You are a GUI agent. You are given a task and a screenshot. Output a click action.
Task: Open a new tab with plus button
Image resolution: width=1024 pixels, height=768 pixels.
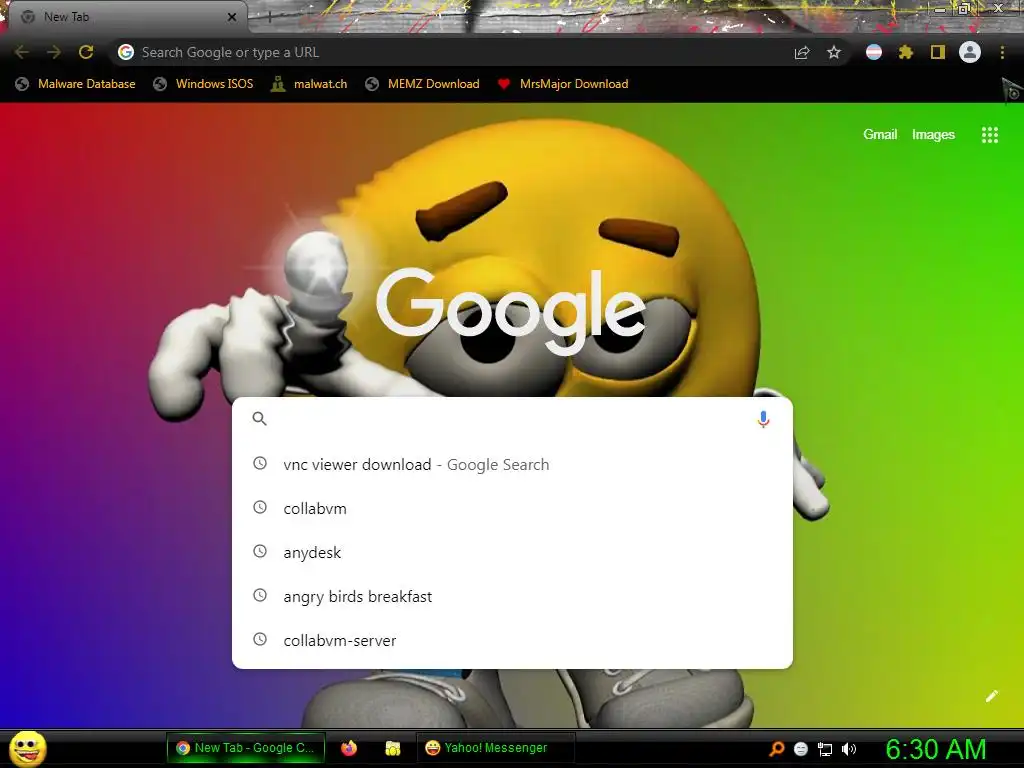tap(269, 17)
